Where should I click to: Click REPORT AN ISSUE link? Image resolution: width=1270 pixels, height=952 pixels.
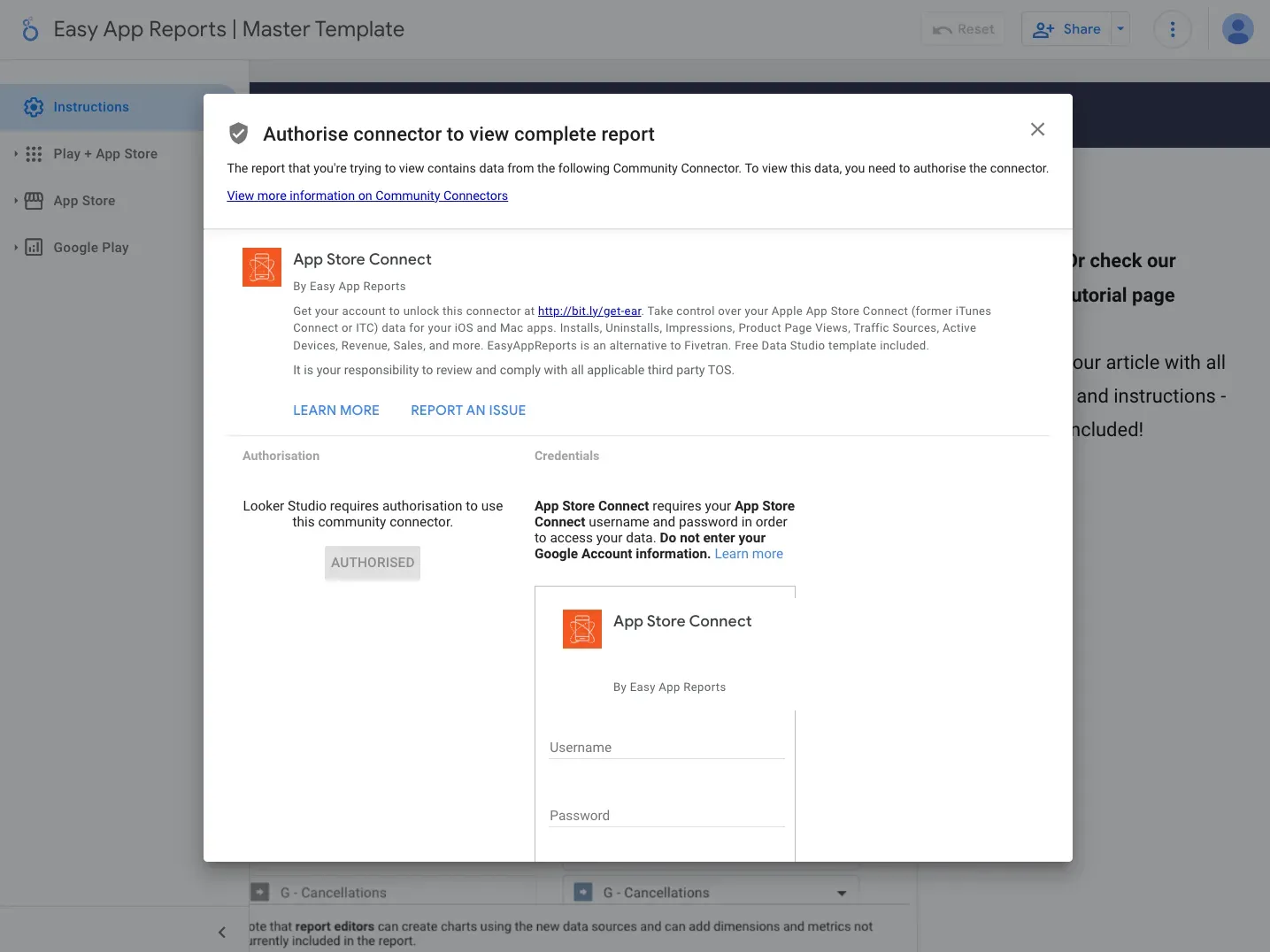click(x=468, y=411)
